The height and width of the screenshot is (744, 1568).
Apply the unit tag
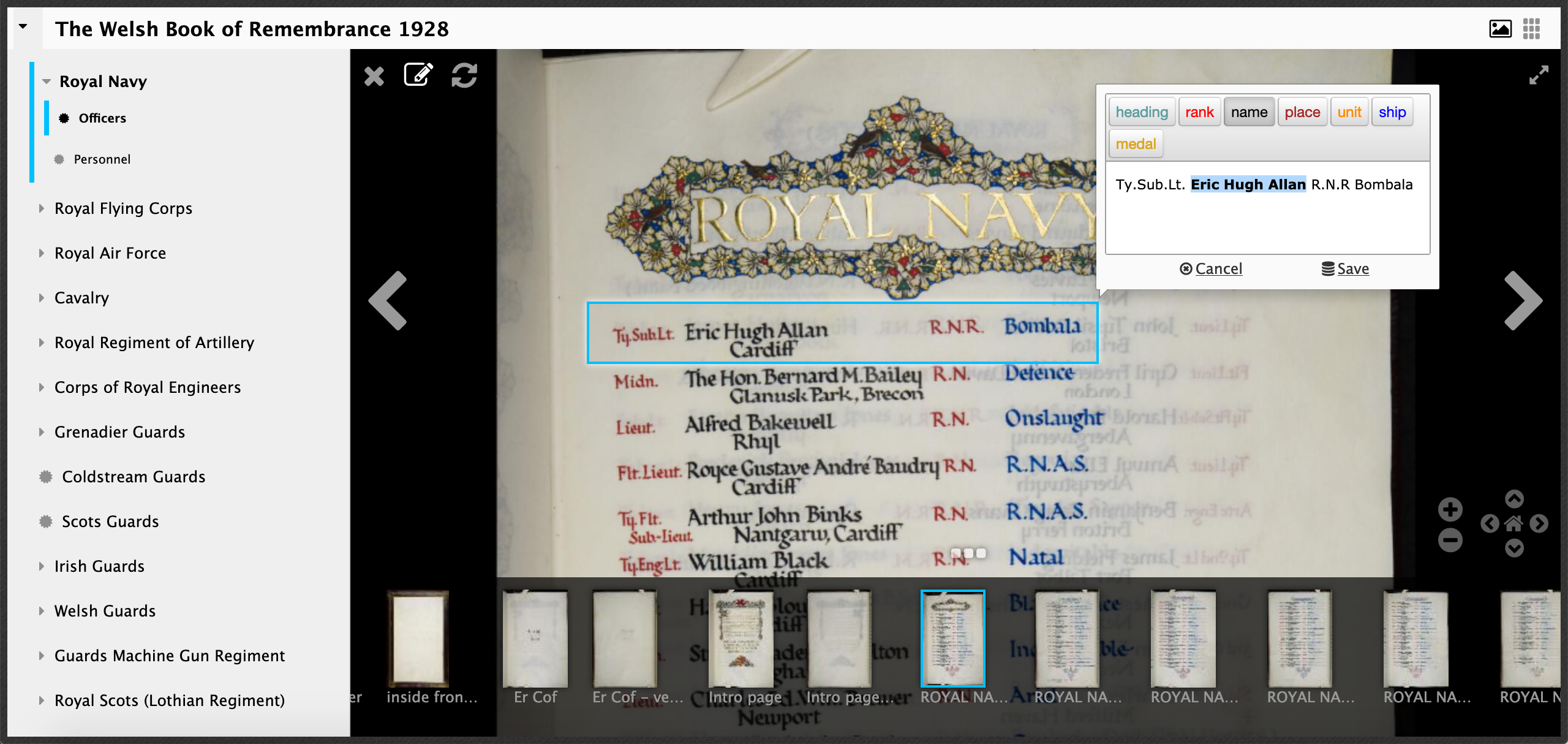point(1349,112)
